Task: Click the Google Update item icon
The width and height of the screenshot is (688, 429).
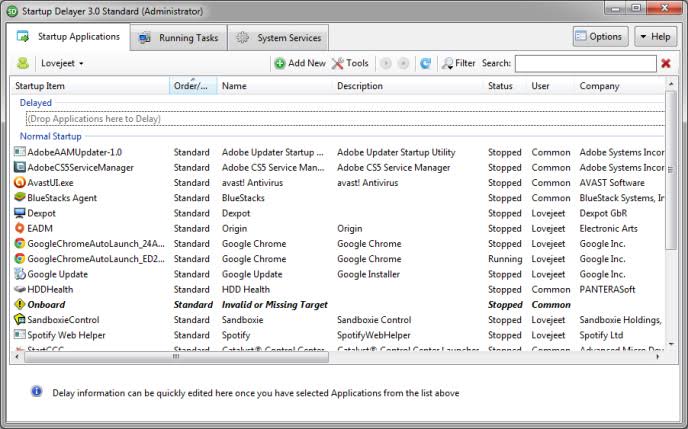Action: pyautogui.click(x=20, y=274)
